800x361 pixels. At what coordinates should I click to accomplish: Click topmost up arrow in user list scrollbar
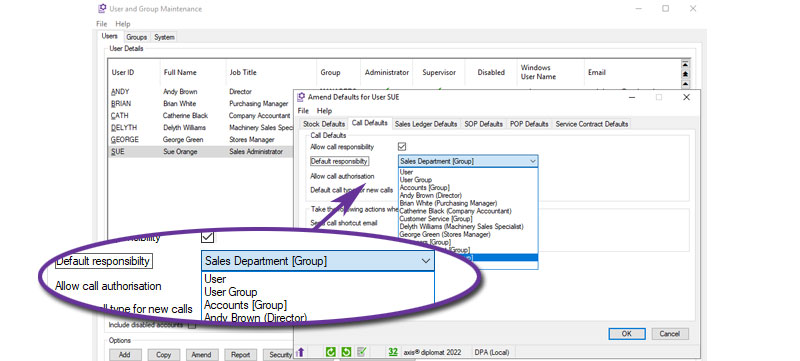click(x=685, y=64)
